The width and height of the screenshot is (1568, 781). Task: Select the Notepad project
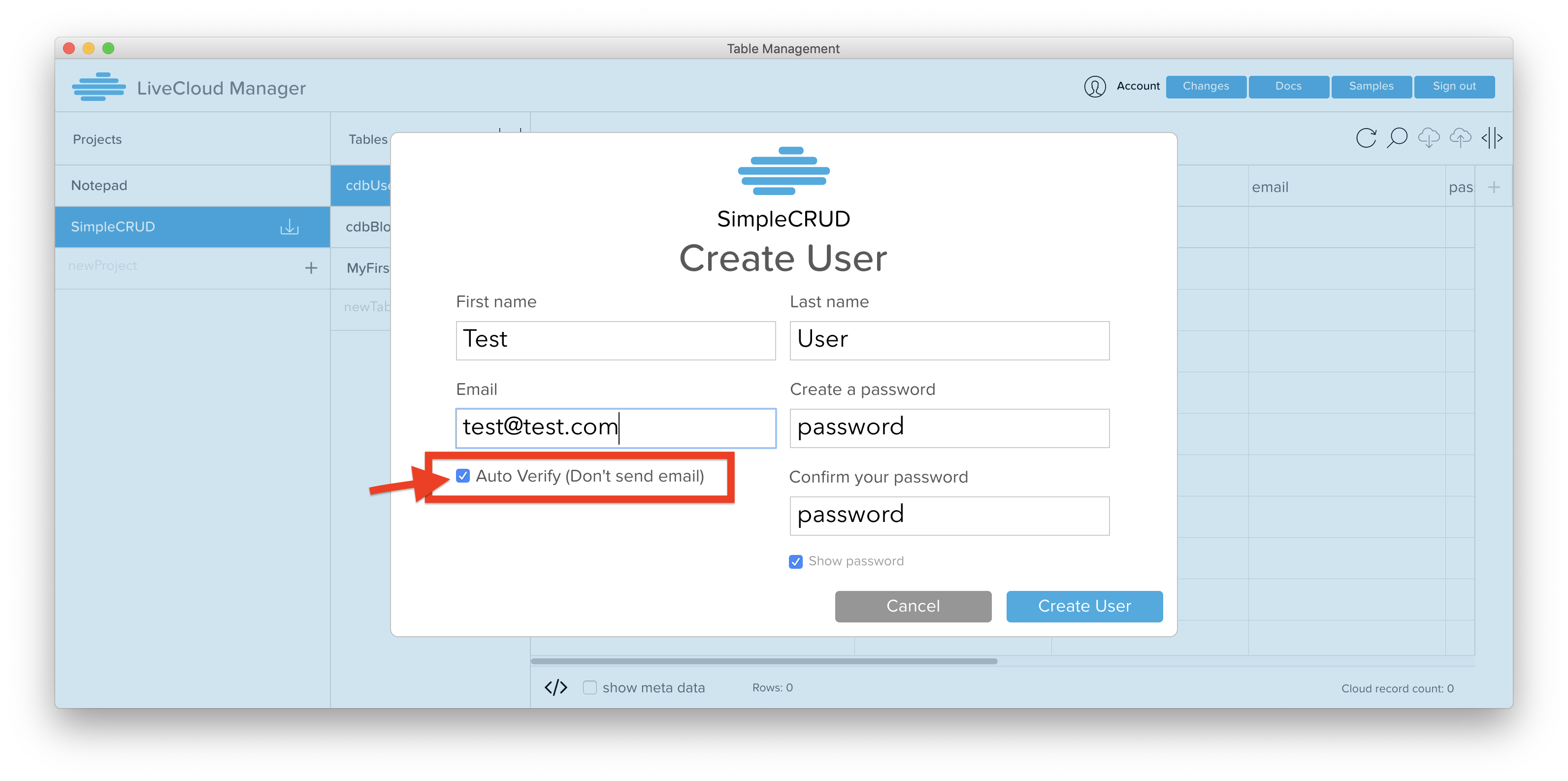193,186
